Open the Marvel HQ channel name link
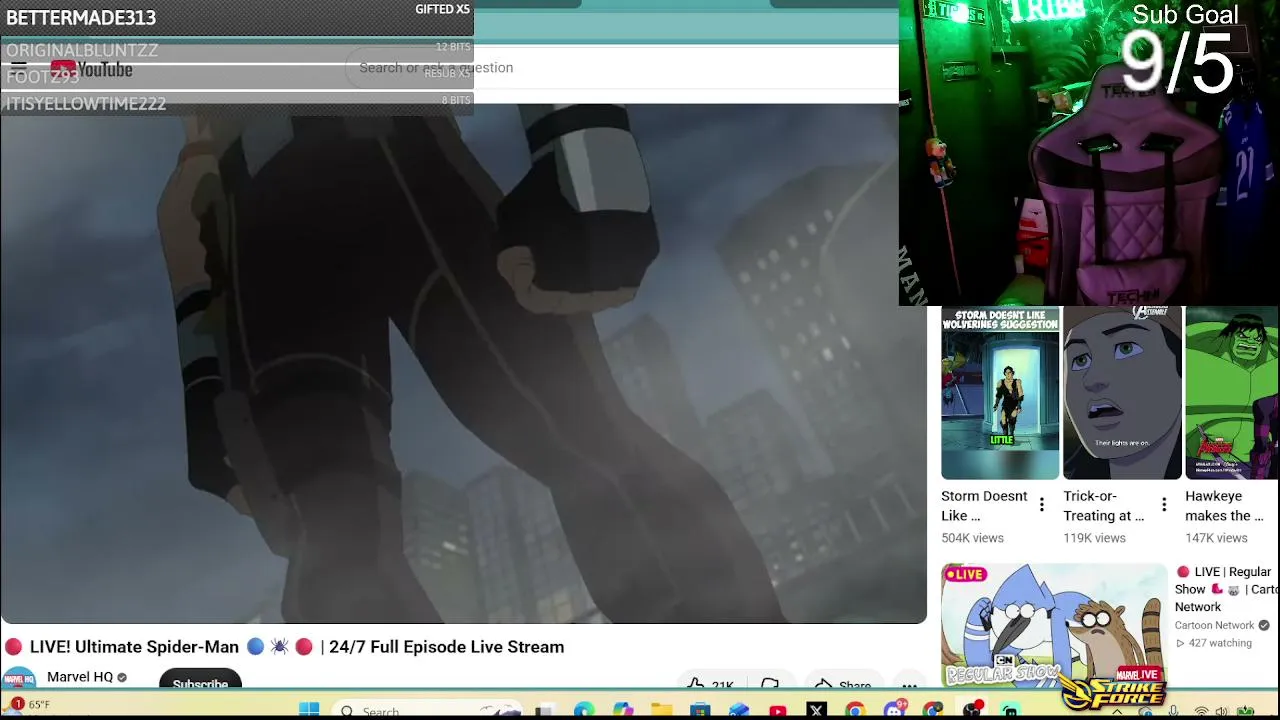1280x720 pixels. 80,677
